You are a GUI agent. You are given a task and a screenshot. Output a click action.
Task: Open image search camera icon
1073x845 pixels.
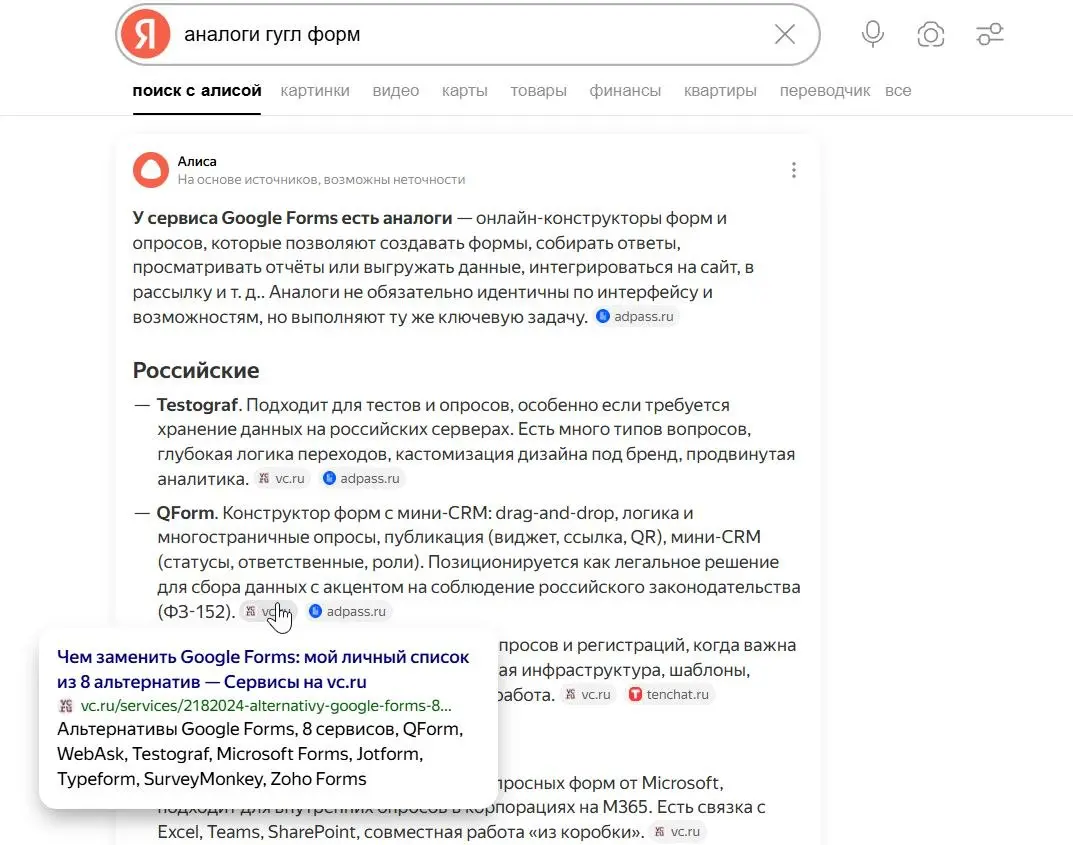(931, 34)
